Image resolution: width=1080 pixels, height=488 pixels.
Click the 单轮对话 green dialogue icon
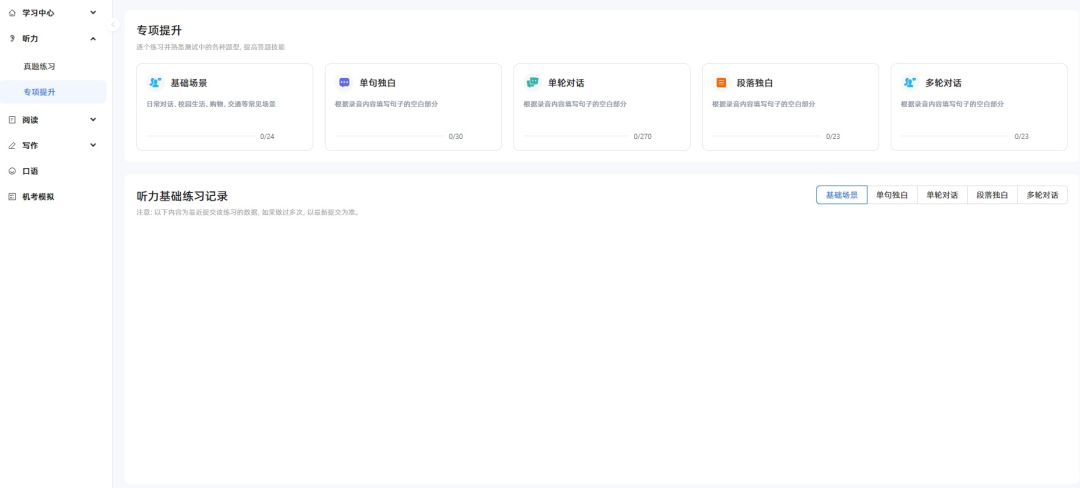click(532, 83)
